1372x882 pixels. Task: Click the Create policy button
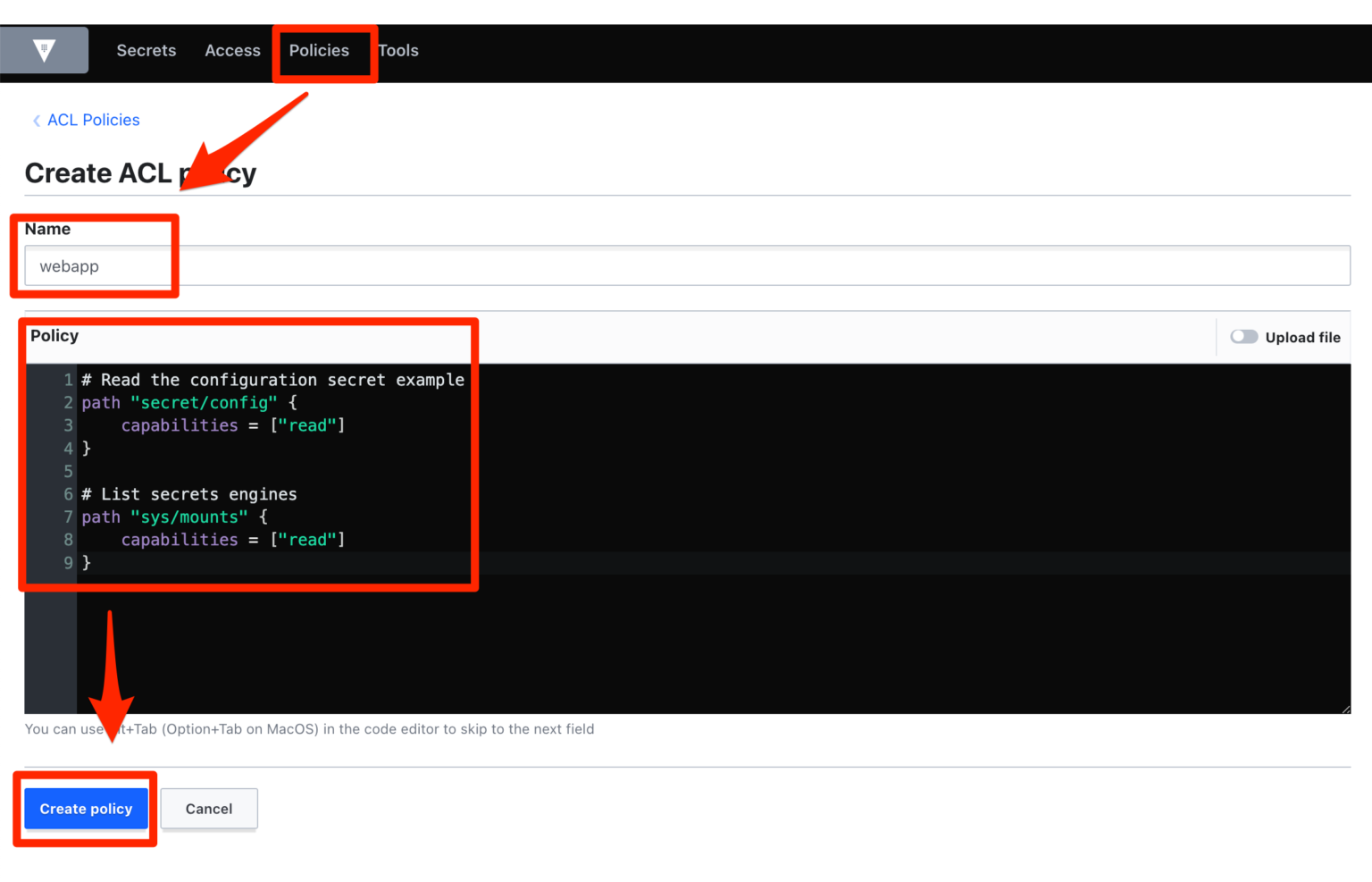(86, 809)
